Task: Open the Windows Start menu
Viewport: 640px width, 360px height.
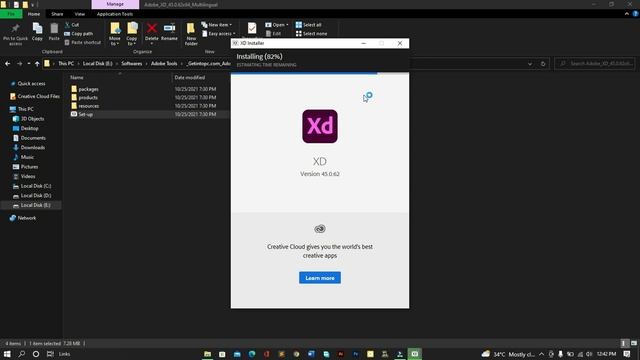Action: point(7,354)
